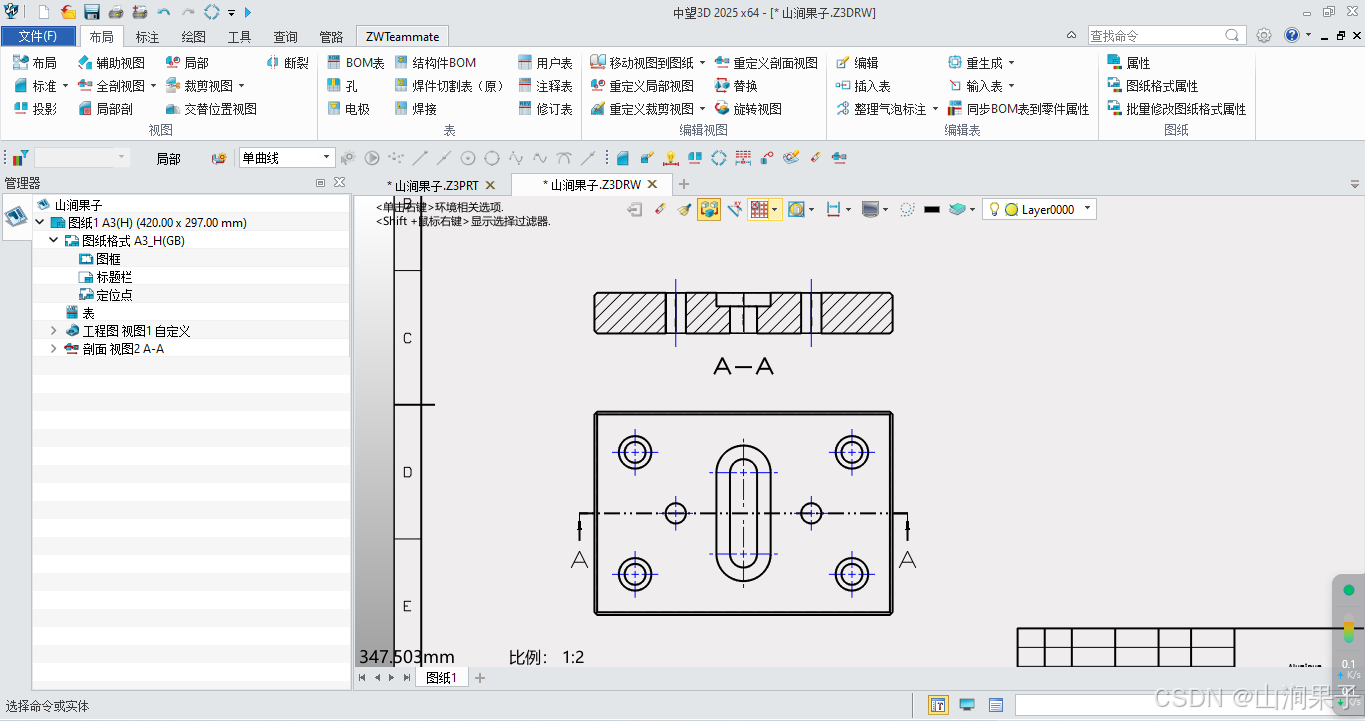Click 同步BOM表到零件属性 tool
The height and width of the screenshot is (721, 1365).
coord(1018,109)
